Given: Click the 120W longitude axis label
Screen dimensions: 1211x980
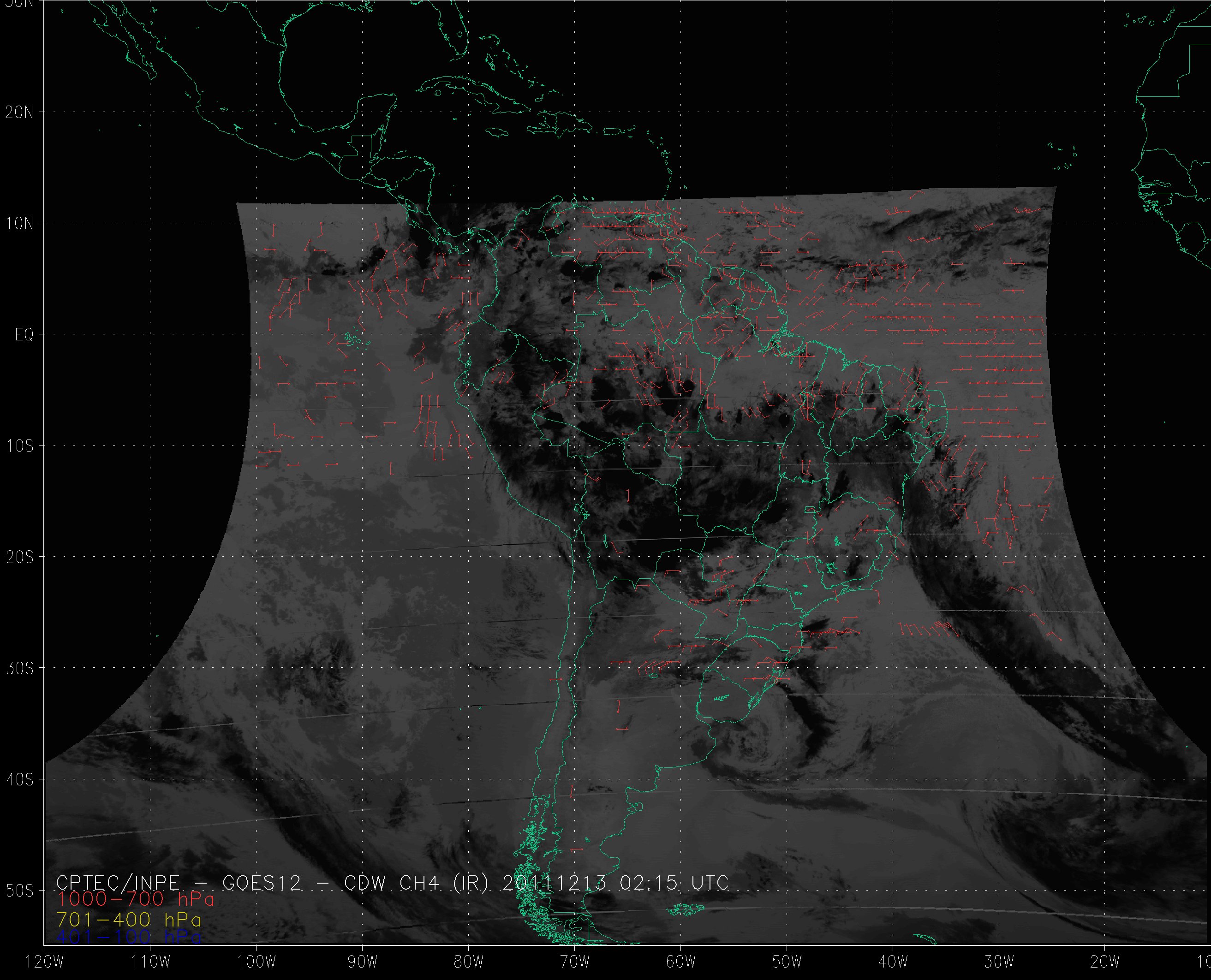Looking at the screenshot, I should (45, 962).
